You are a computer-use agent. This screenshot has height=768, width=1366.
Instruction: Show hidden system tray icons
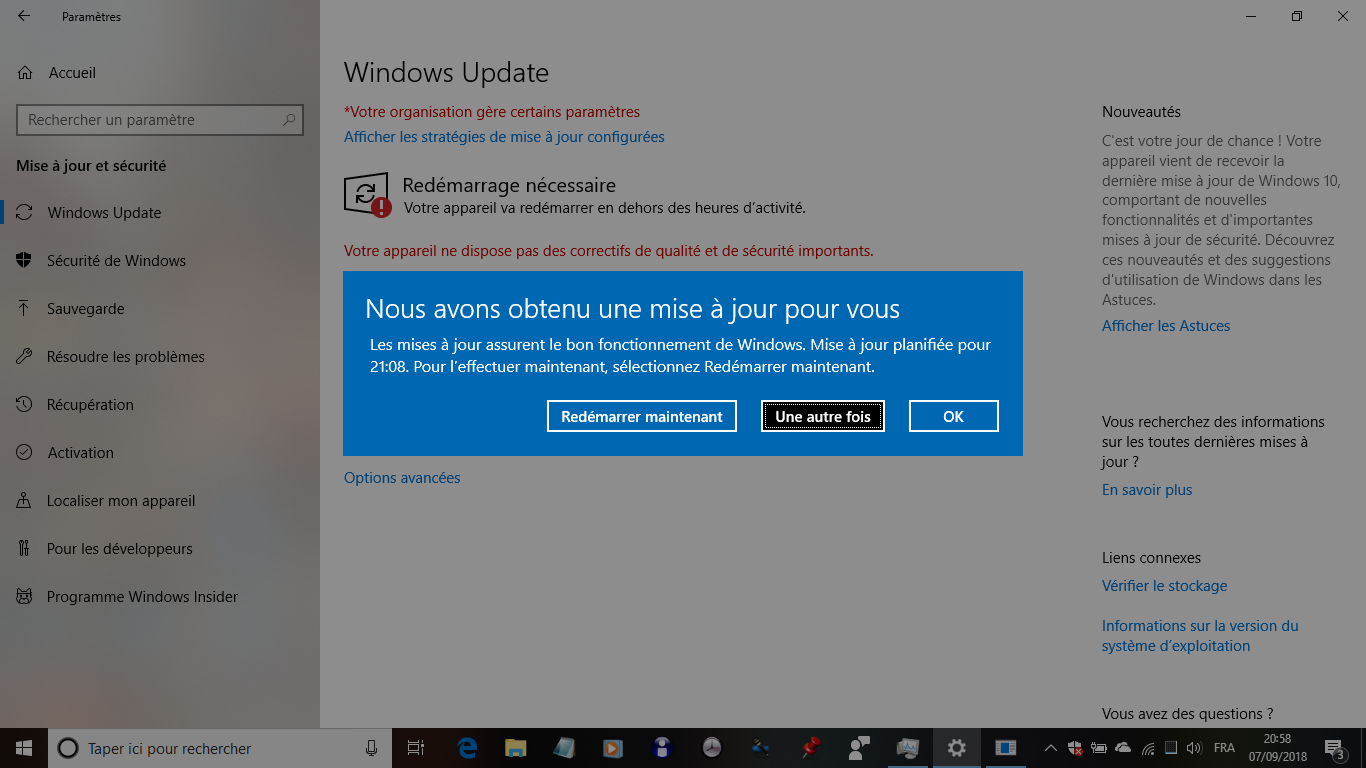point(1050,748)
